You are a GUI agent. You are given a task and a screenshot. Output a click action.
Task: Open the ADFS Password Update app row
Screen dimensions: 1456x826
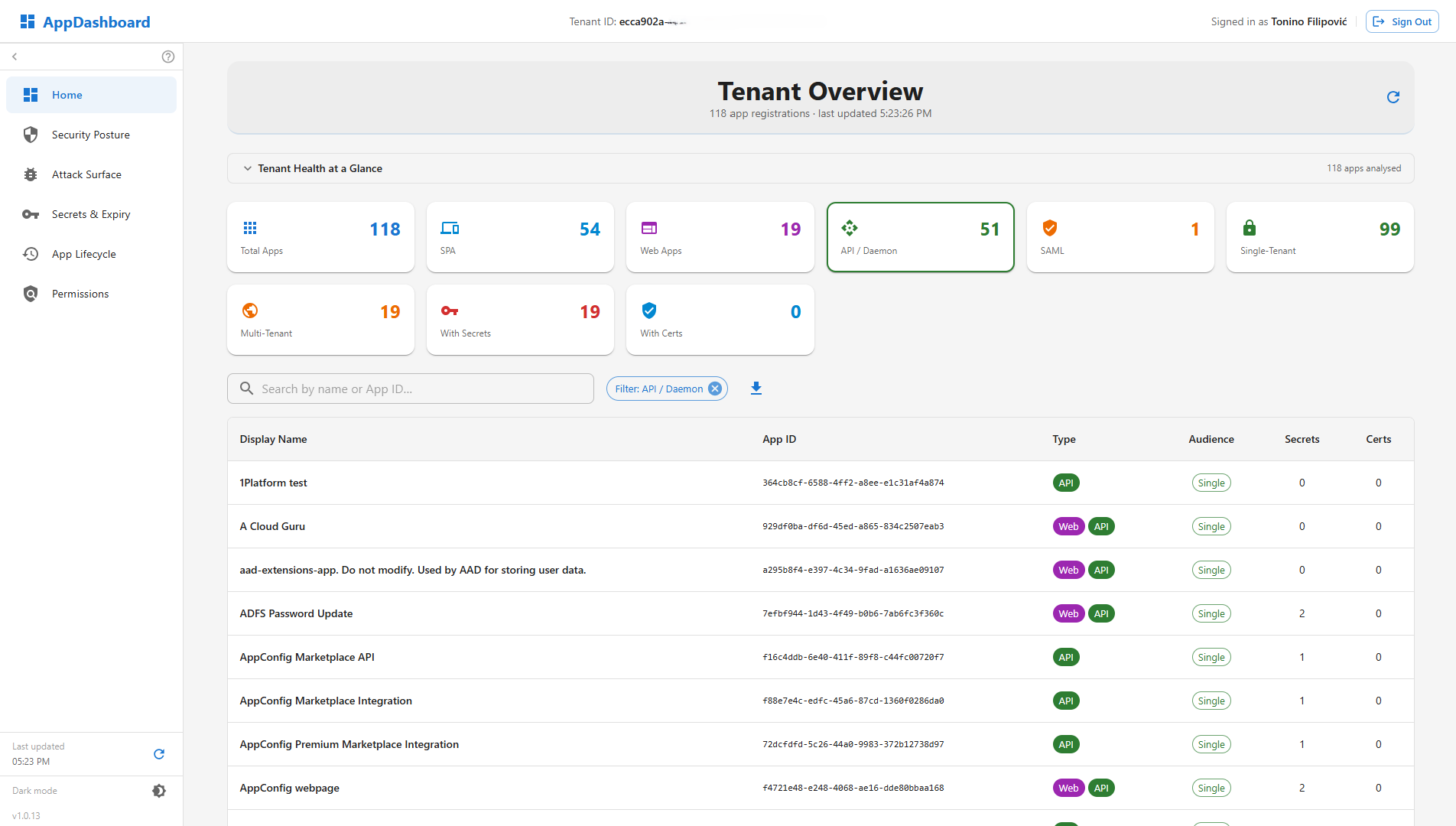(296, 613)
